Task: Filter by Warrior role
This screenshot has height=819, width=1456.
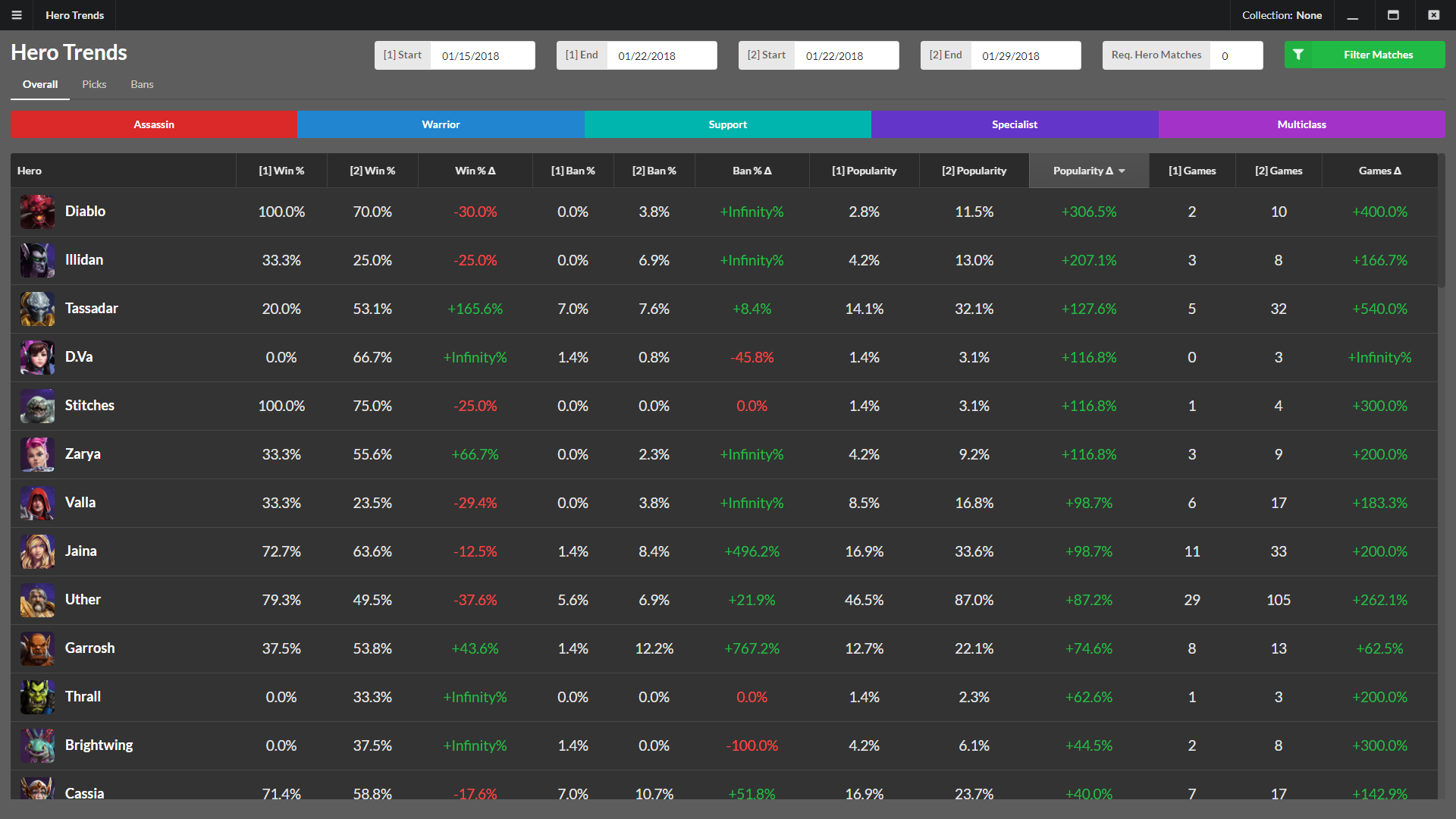Action: [x=441, y=124]
